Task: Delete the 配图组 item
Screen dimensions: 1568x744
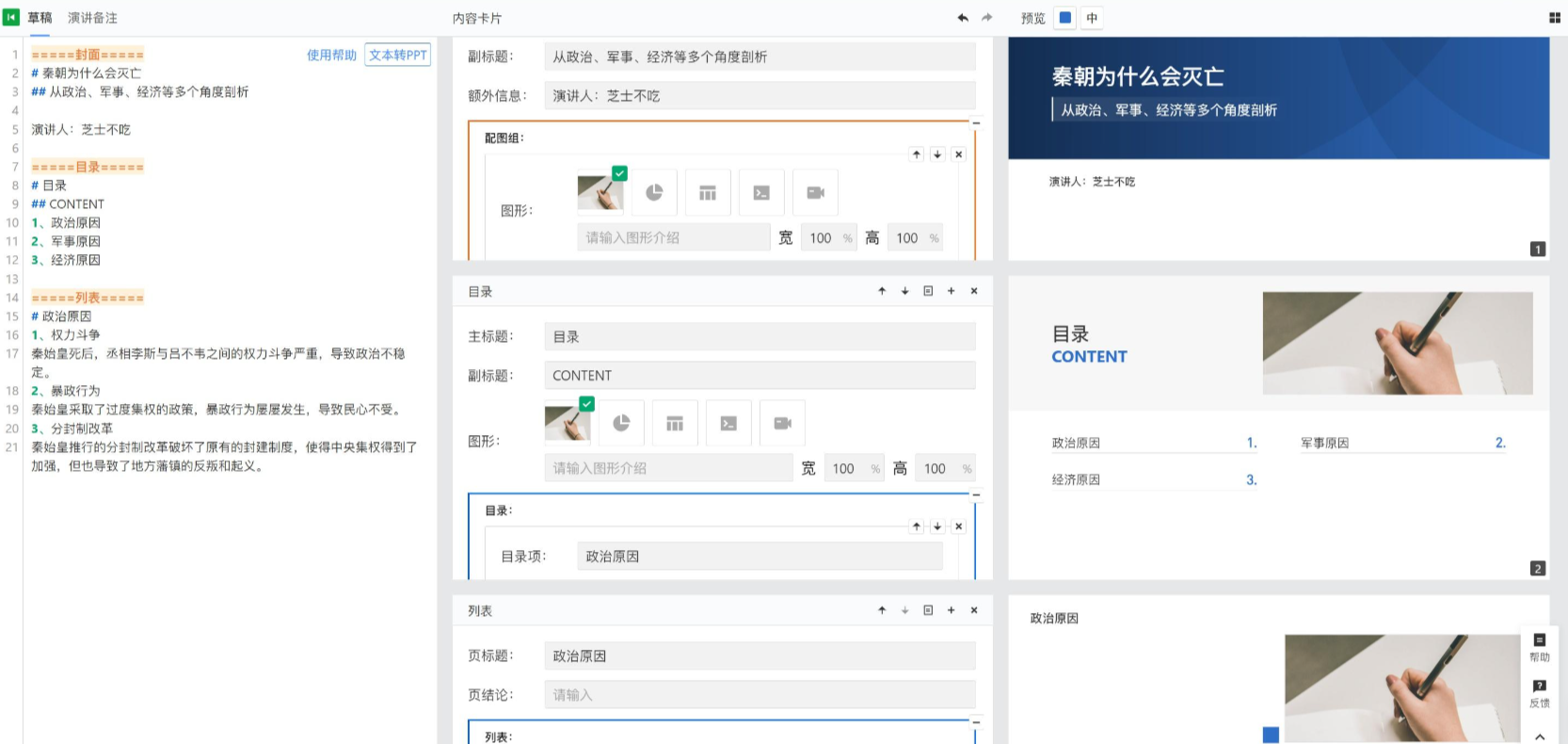Action: click(x=958, y=154)
